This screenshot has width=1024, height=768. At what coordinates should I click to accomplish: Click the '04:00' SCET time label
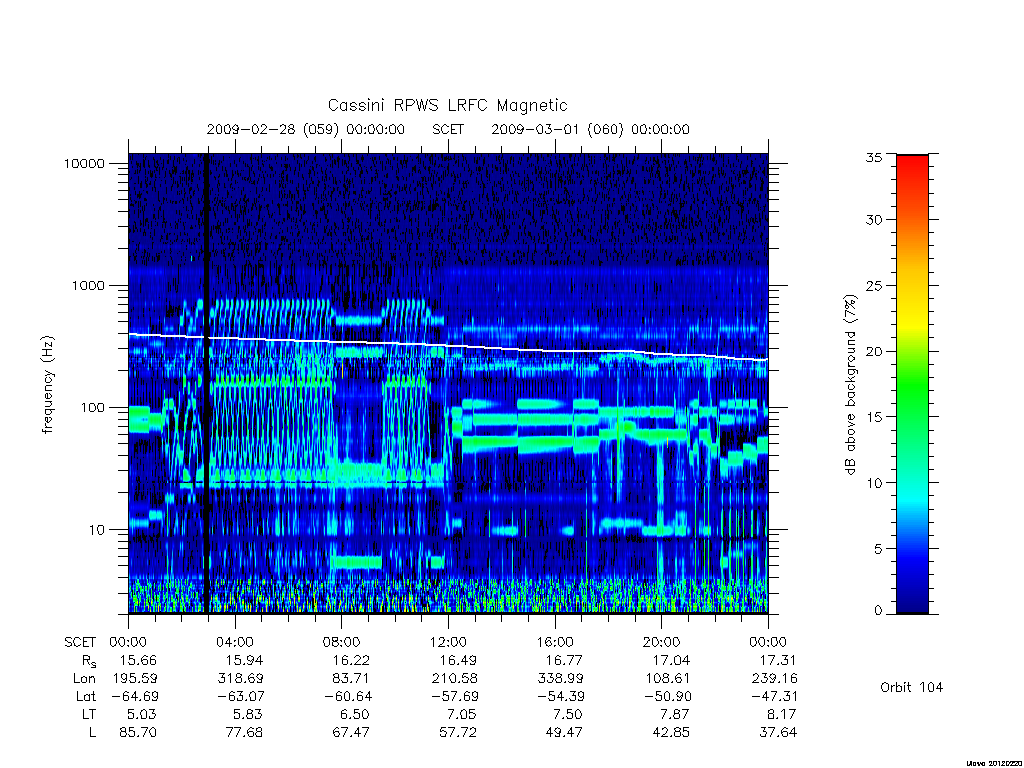(x=234, y=643)
